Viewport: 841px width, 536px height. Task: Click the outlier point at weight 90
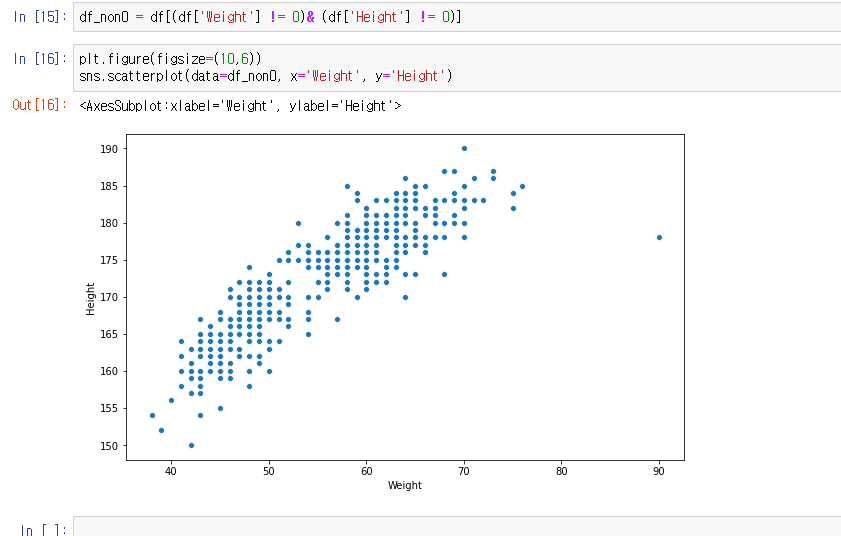pyautogui.click(x=659, y=237)
